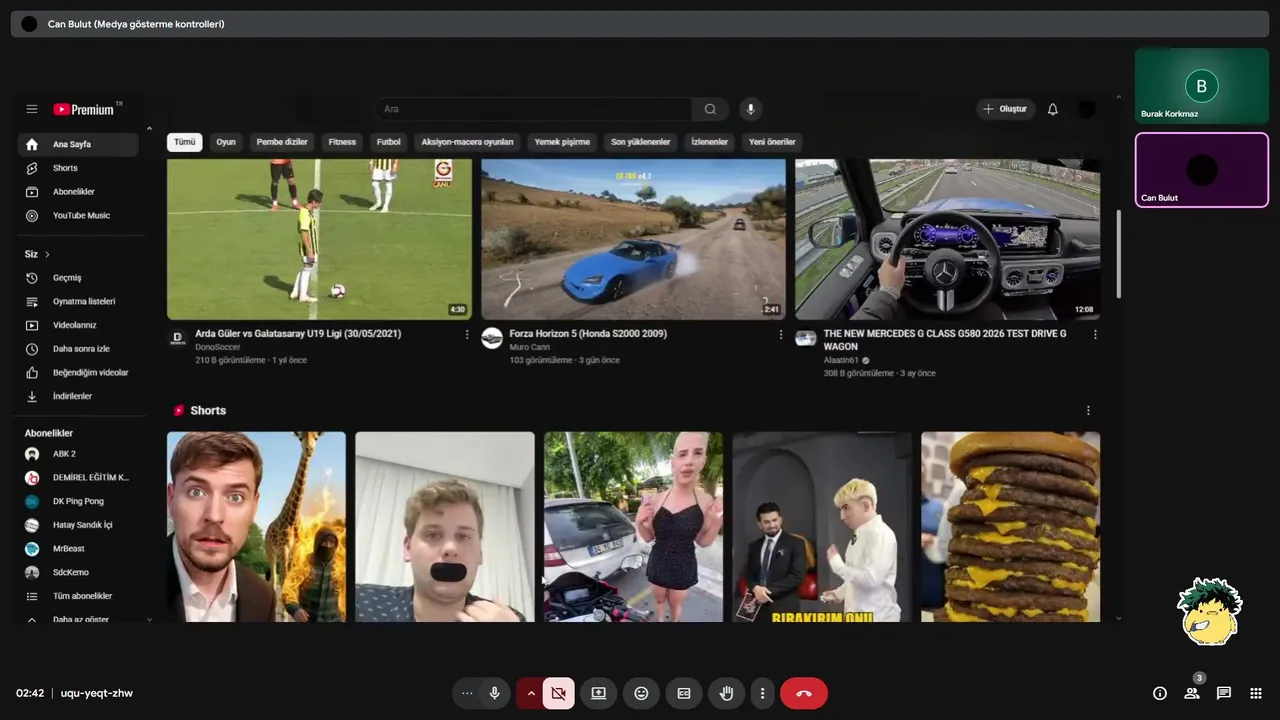Expand the Siz section chevron

47,254
